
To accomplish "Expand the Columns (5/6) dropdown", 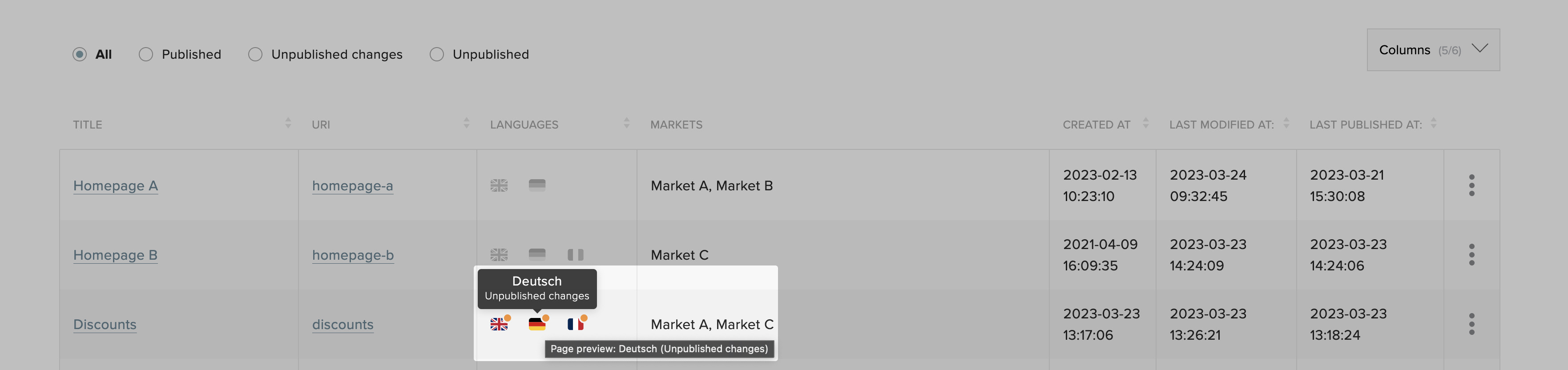I will click(x=1433, y=50).
